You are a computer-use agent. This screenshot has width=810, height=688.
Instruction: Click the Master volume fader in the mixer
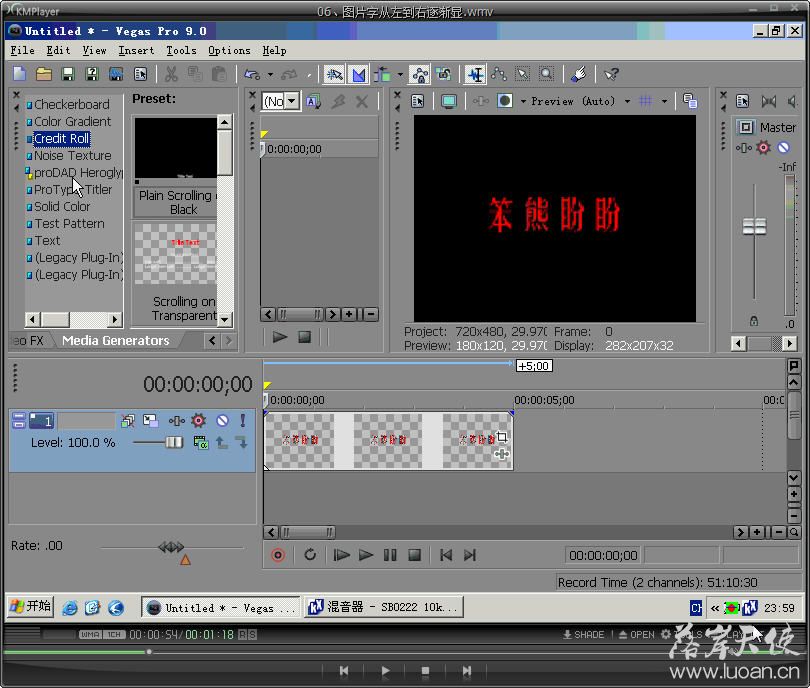point(754,226)
